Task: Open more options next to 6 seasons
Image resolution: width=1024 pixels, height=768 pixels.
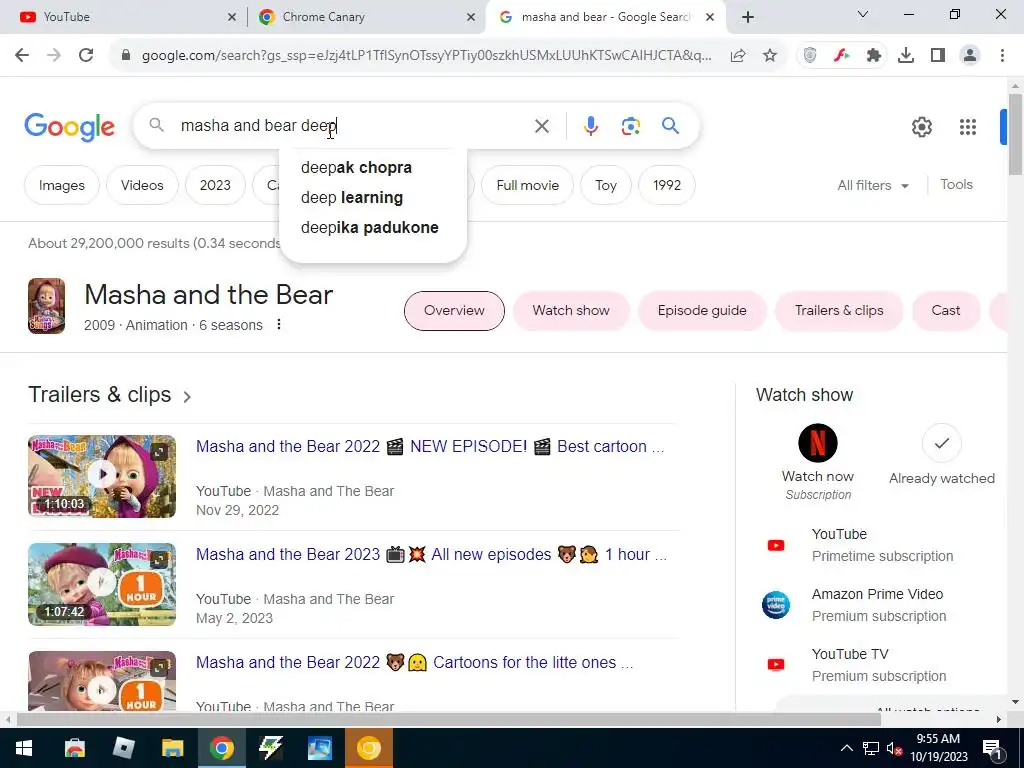Action: (279, 325)
